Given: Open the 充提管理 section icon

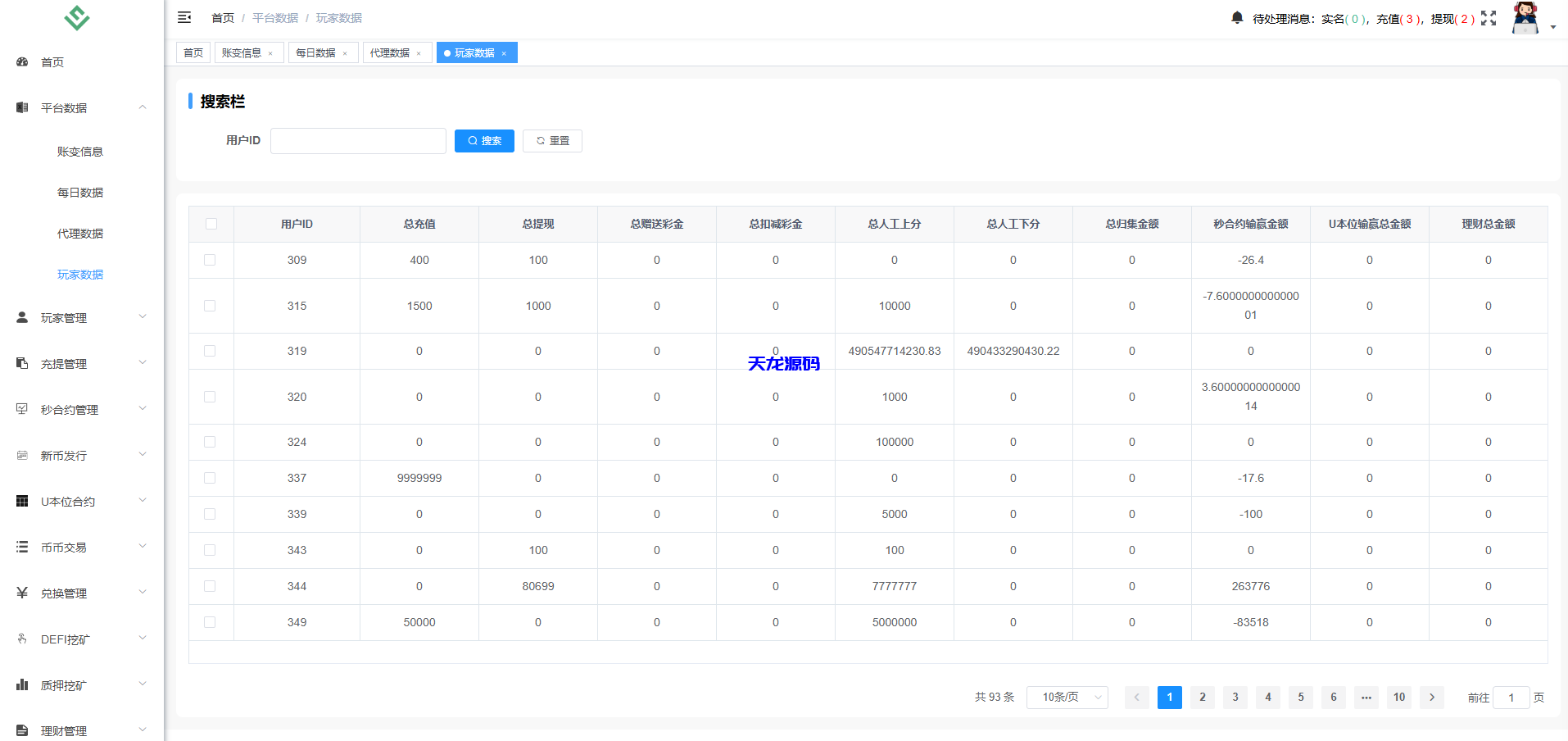Looking at the screenshot, I should [x=21, y=363].
